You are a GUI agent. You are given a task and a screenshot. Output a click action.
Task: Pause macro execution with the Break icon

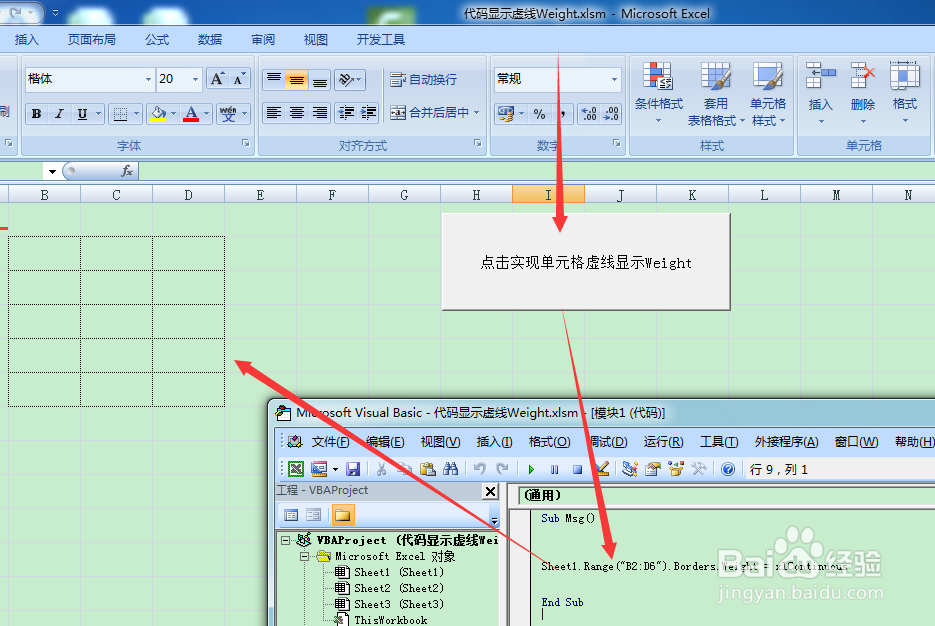[x=556, y=468]
